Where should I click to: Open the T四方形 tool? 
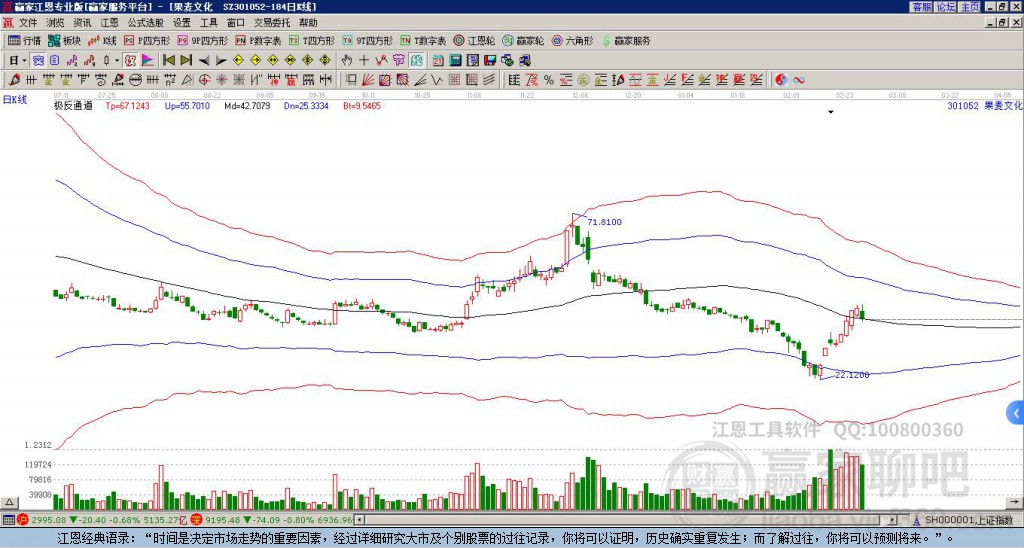pyautogui.click(x=312, y=40)
